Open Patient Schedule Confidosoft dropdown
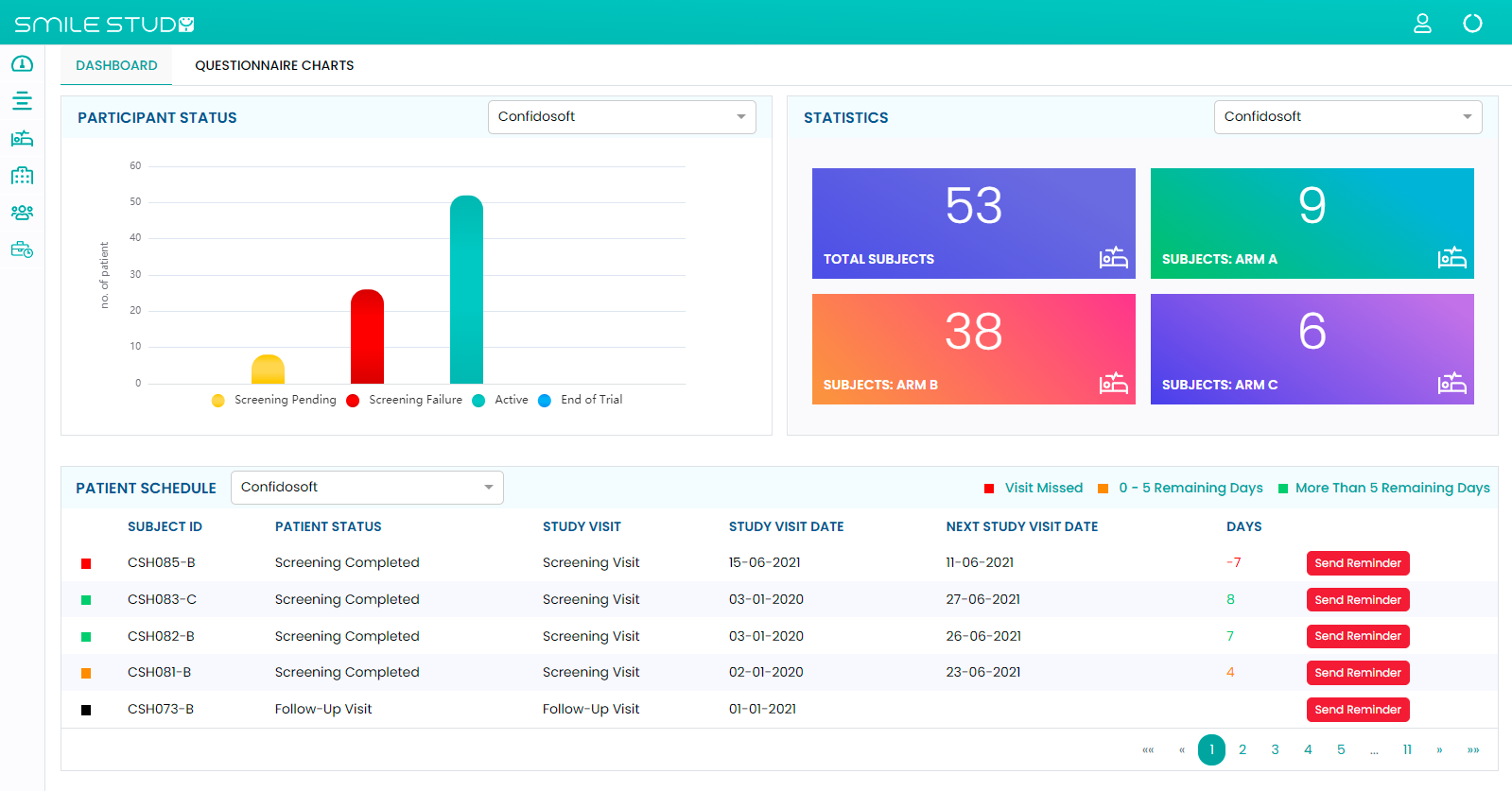Screen dimensions: 1512x791 click(x=367, y=488)
